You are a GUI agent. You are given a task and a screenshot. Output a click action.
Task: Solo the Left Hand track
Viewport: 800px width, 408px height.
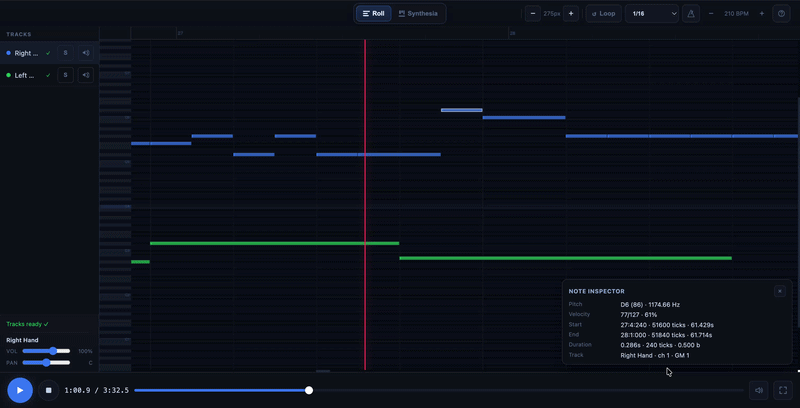65,75
